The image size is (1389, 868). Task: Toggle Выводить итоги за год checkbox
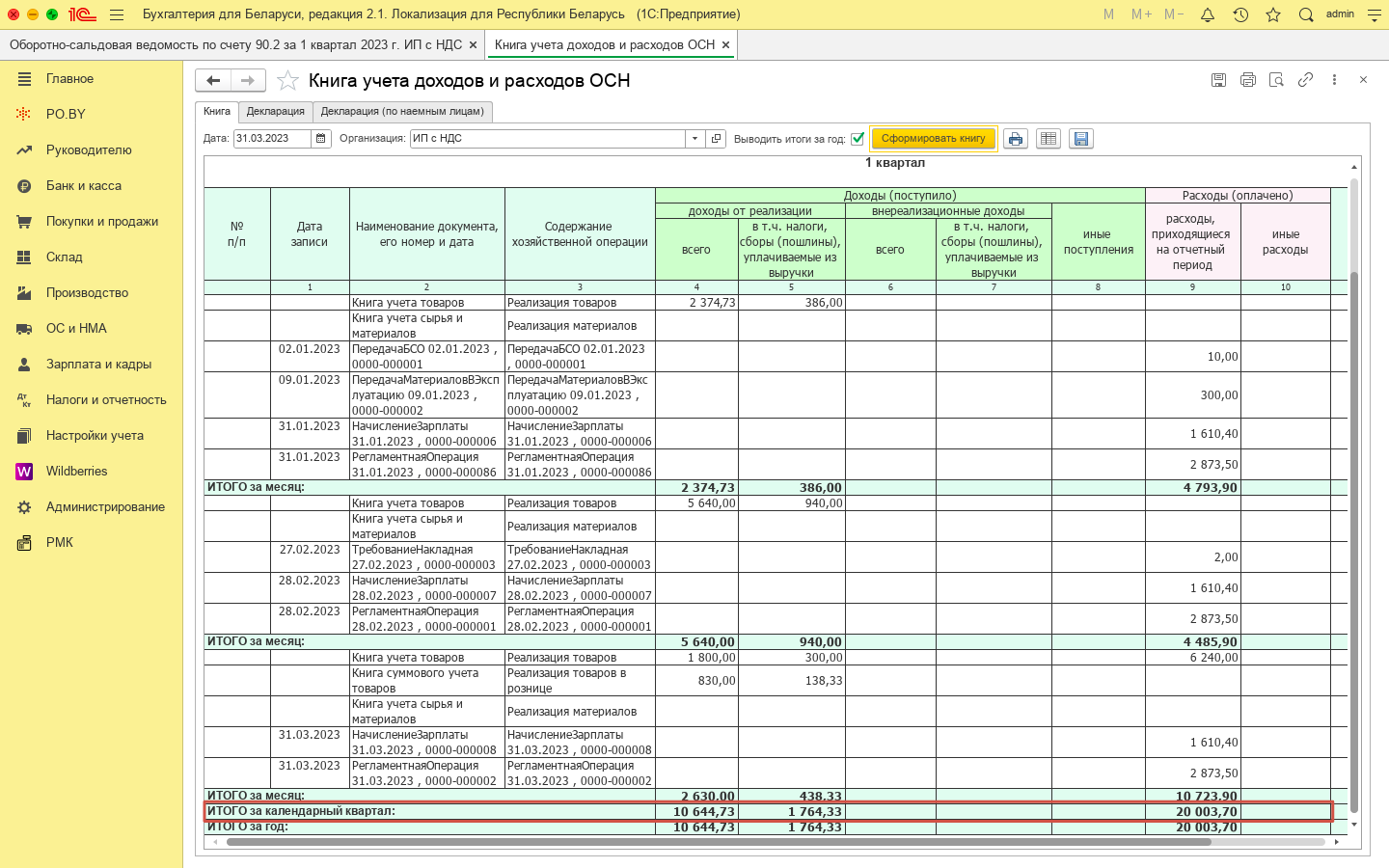(x=858, y=139)
